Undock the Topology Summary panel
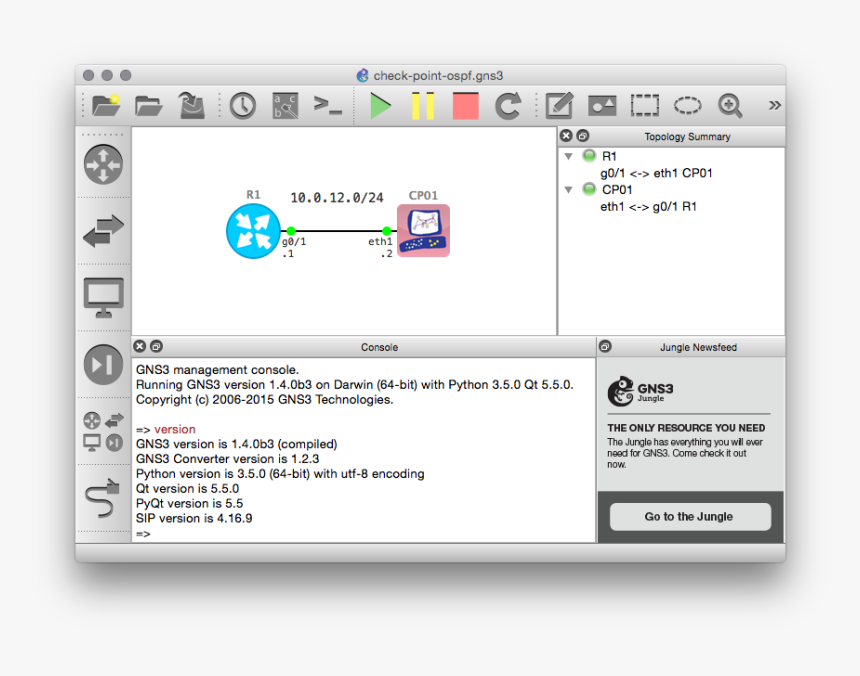The width and height of the screenshot is (860, 676). tap(583, 135)
